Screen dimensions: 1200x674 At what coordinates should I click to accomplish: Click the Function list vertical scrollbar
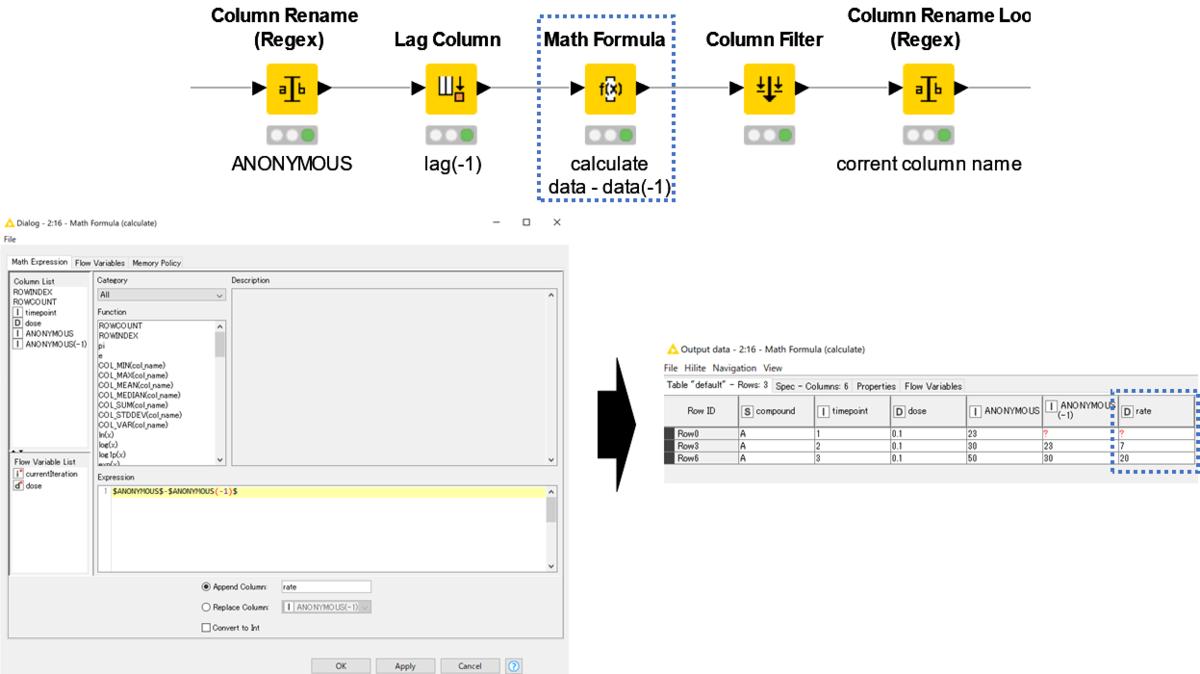221,392
